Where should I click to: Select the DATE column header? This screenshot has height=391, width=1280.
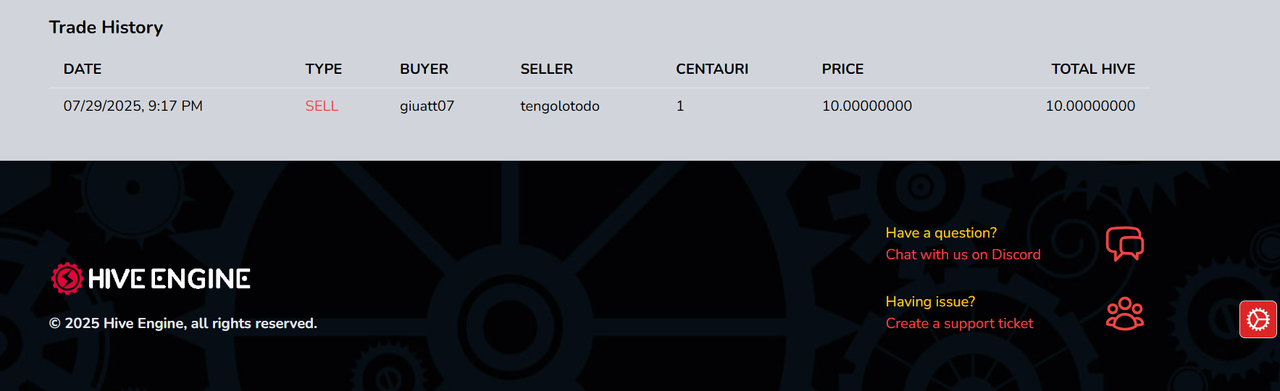pyautogui.click(x=83, y=69)
